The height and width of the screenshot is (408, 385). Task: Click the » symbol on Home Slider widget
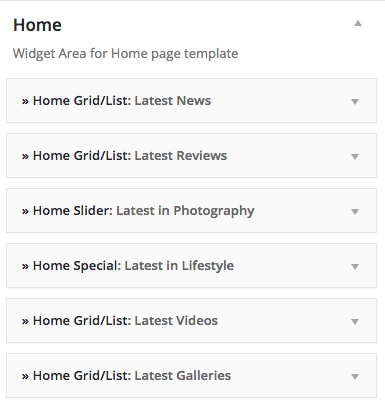tap(25, 211)
